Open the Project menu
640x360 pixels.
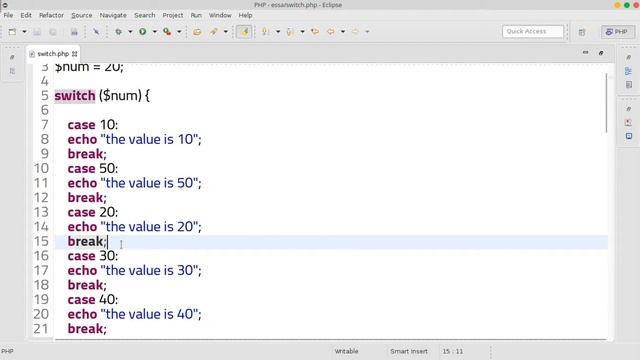tap(173, 15)
